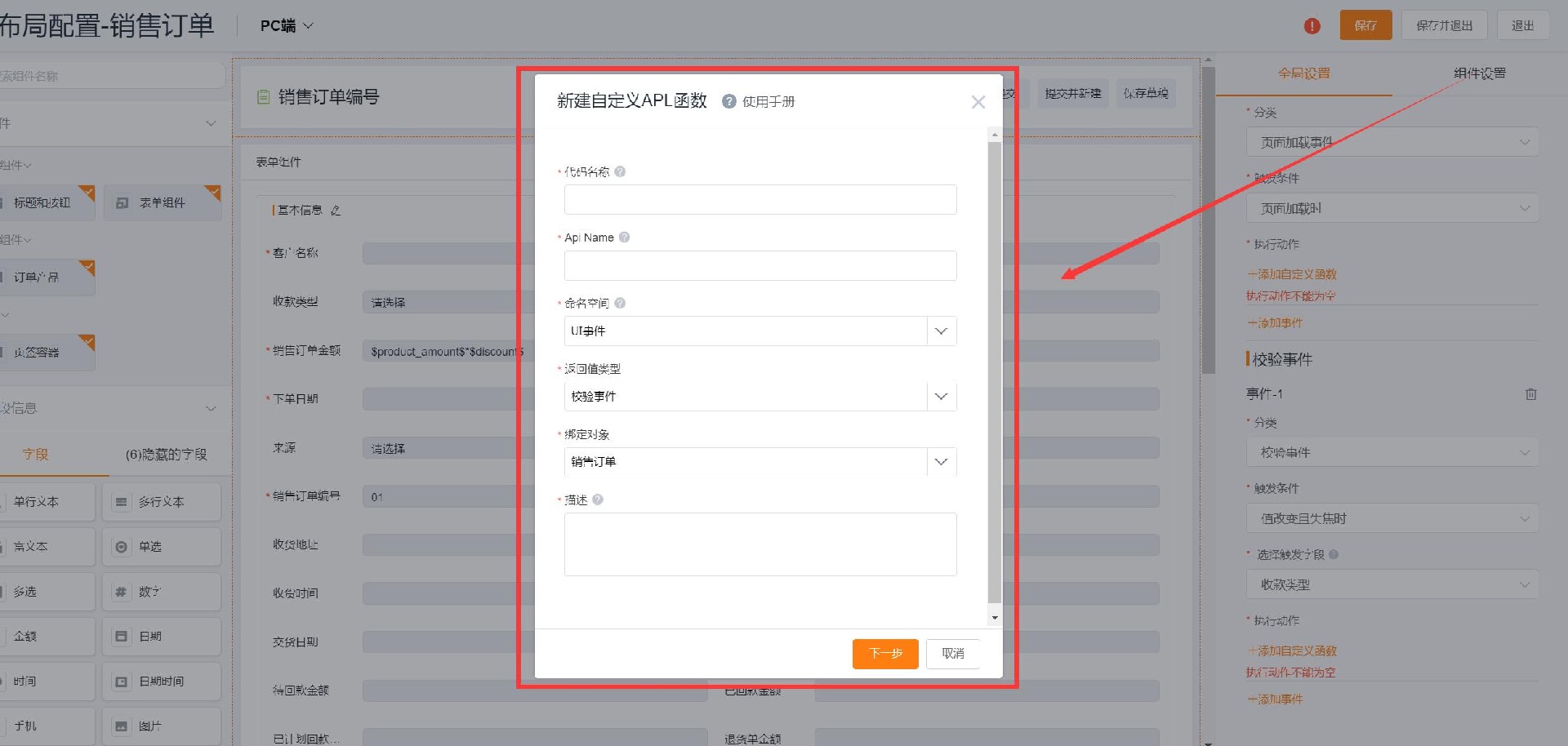Select the 数字 field component
Image resolution: width=1568 pixels, height=746 pixels.
(x=162, y=592)
